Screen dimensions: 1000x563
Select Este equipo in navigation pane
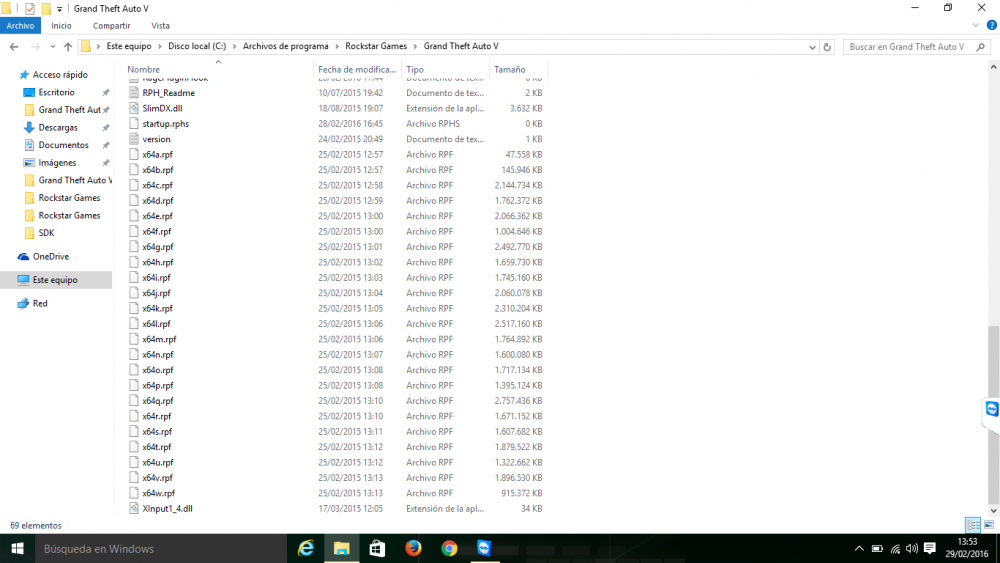coord(55,280)
